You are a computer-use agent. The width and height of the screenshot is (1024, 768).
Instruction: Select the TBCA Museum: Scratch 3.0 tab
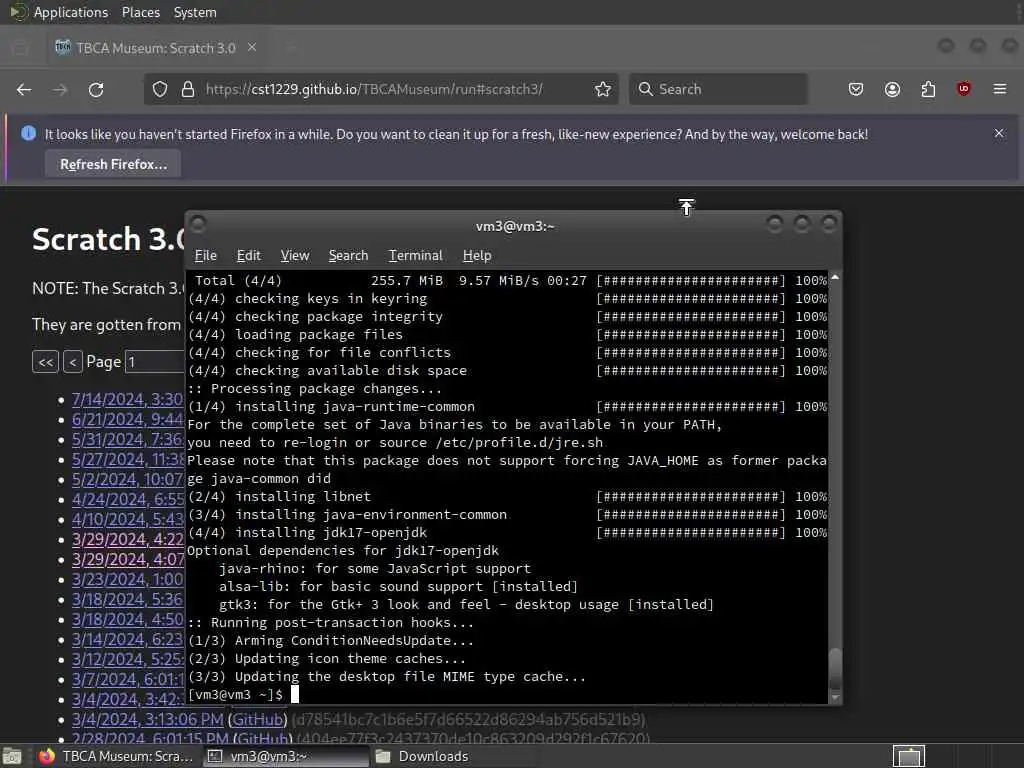[x=155, y=48]
